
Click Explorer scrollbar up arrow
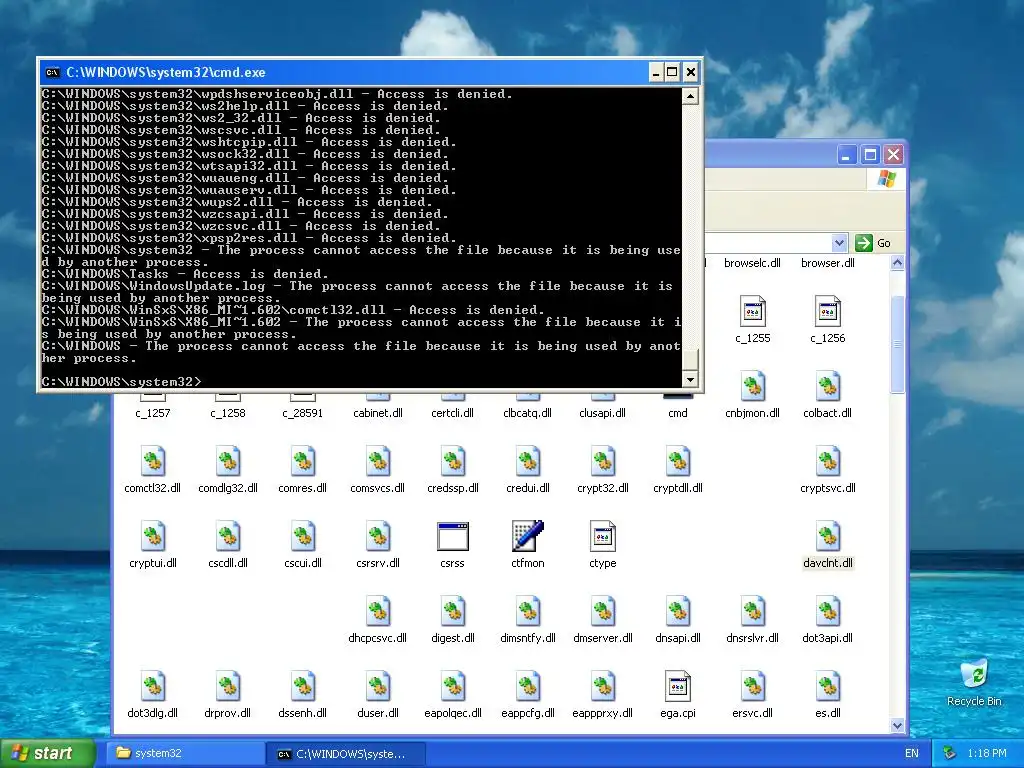pos(897,263)
